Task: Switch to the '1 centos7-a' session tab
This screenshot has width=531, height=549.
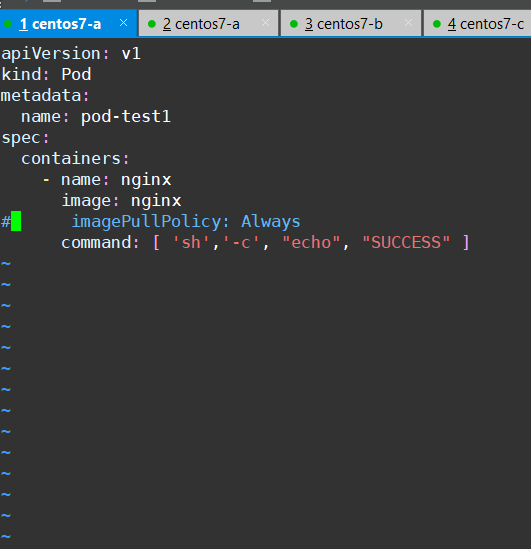Action: click(x=68, y=23)
